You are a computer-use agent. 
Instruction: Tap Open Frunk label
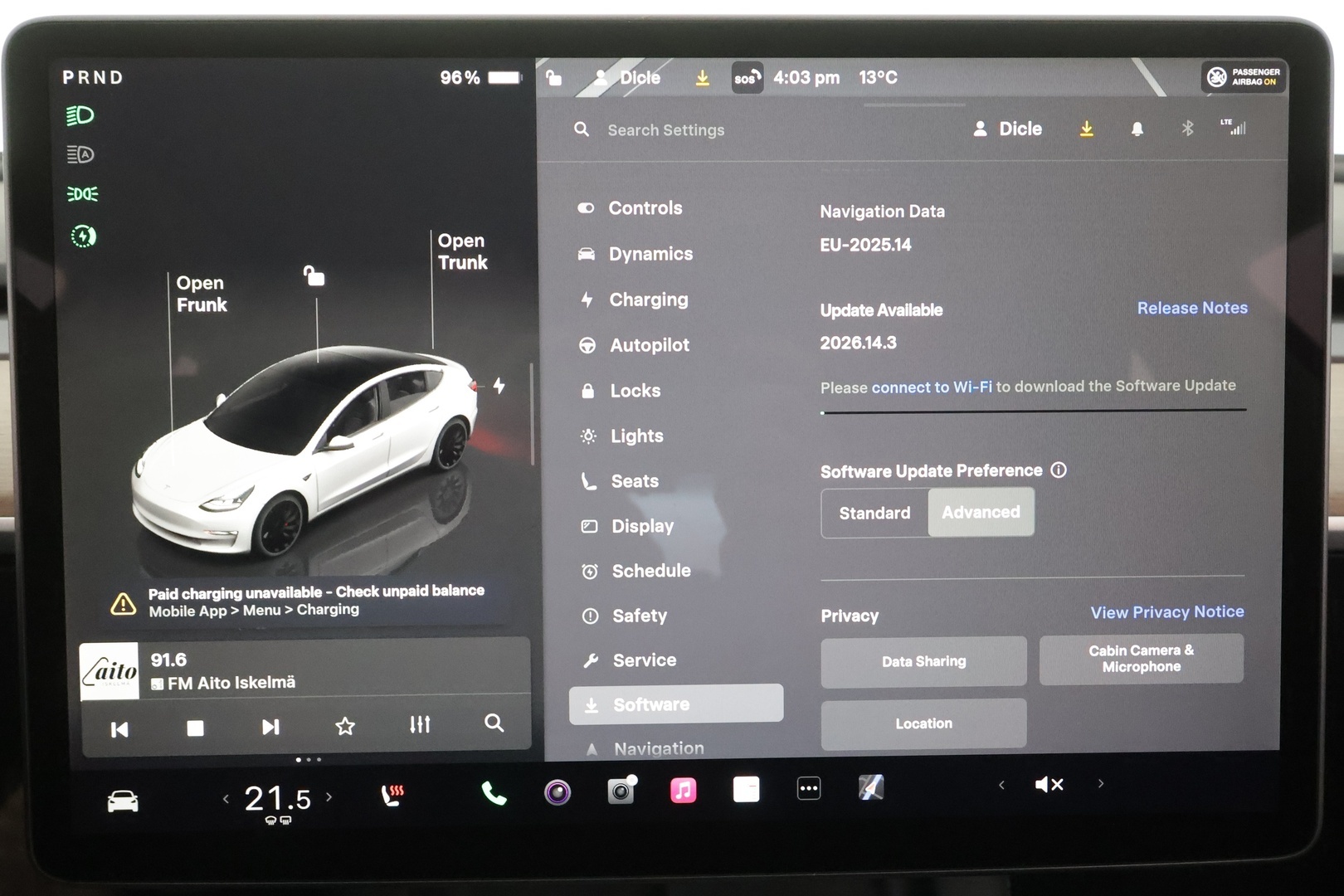[x=201, y=295]
